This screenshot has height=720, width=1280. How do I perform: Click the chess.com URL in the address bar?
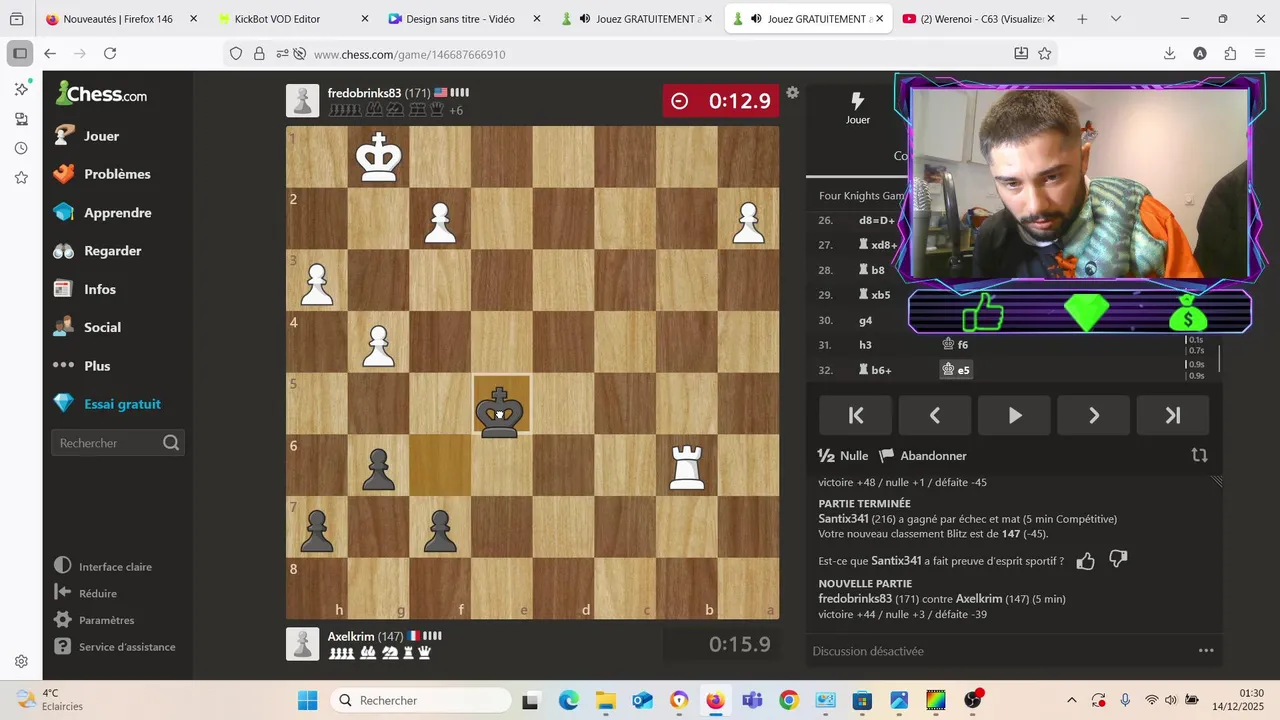pos(409,55)
